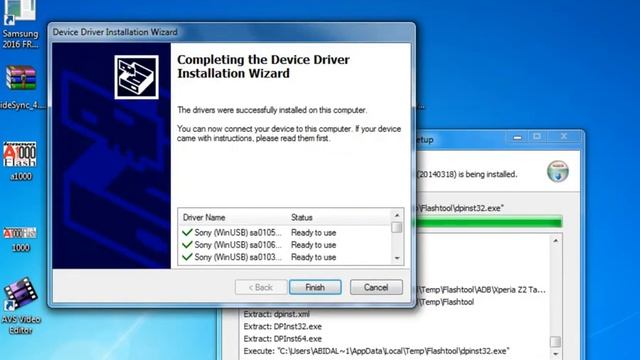The height and width of the screenshot is (360, 640).
Task: Open the Samsung 2016 FR desktop shortcut
Action: (x=19, y=24)
